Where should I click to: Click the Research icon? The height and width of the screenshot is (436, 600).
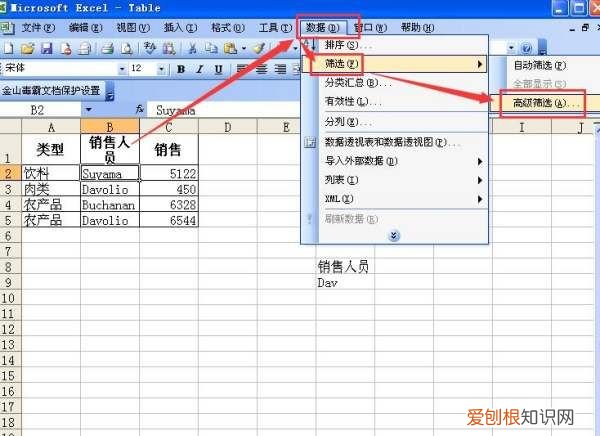click(x=169, y=48)
